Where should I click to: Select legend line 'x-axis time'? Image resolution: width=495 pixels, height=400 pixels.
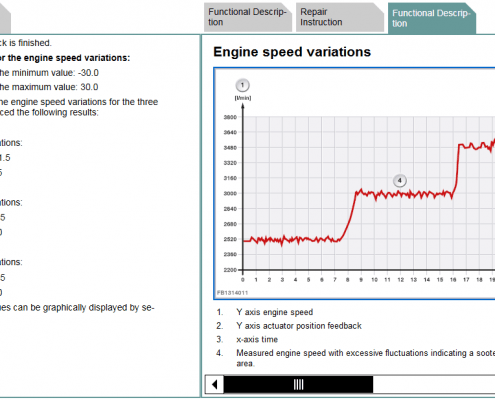257,339
